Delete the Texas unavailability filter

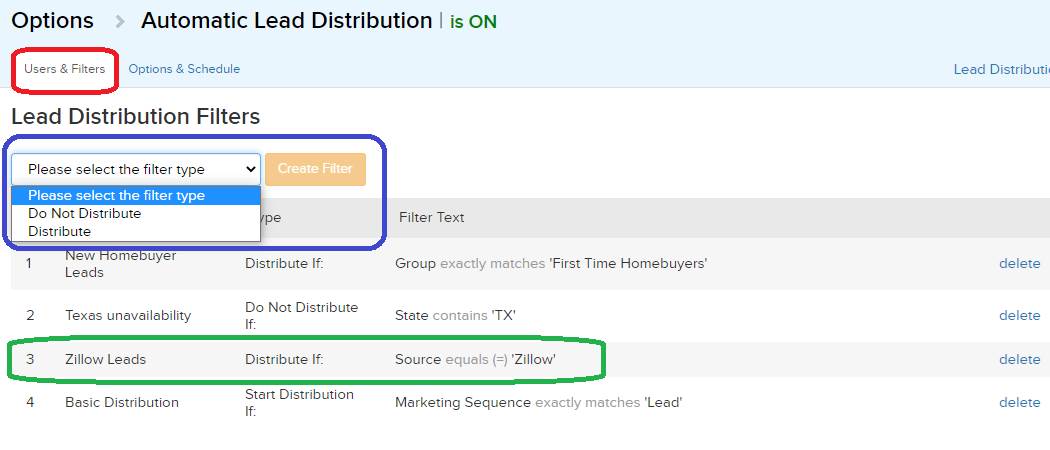(x=1019, y=315)
